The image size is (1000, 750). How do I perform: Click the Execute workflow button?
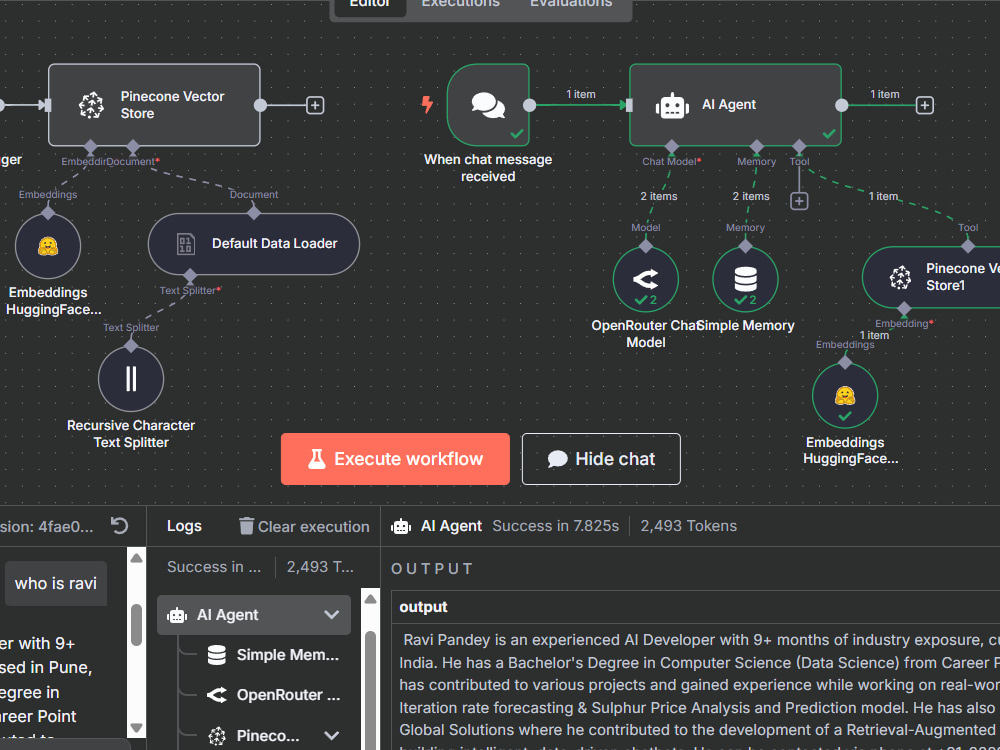[x=395, y=459]
